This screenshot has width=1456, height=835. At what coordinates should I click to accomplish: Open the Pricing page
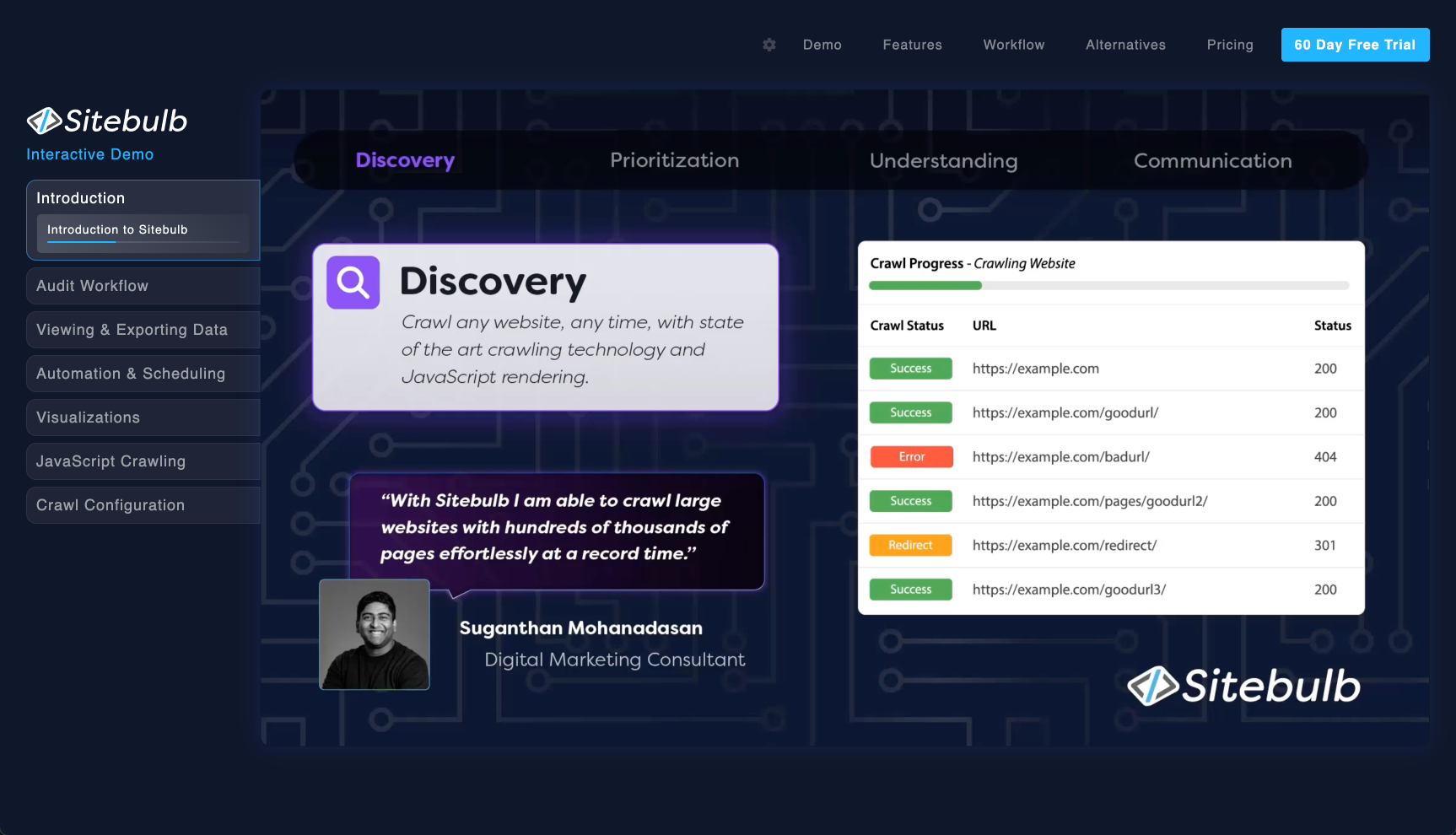point(1229,45)
